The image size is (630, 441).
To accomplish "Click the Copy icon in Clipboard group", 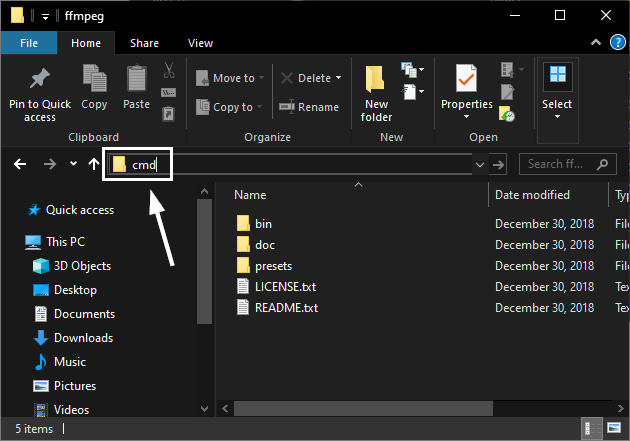I will coord(95,79).
